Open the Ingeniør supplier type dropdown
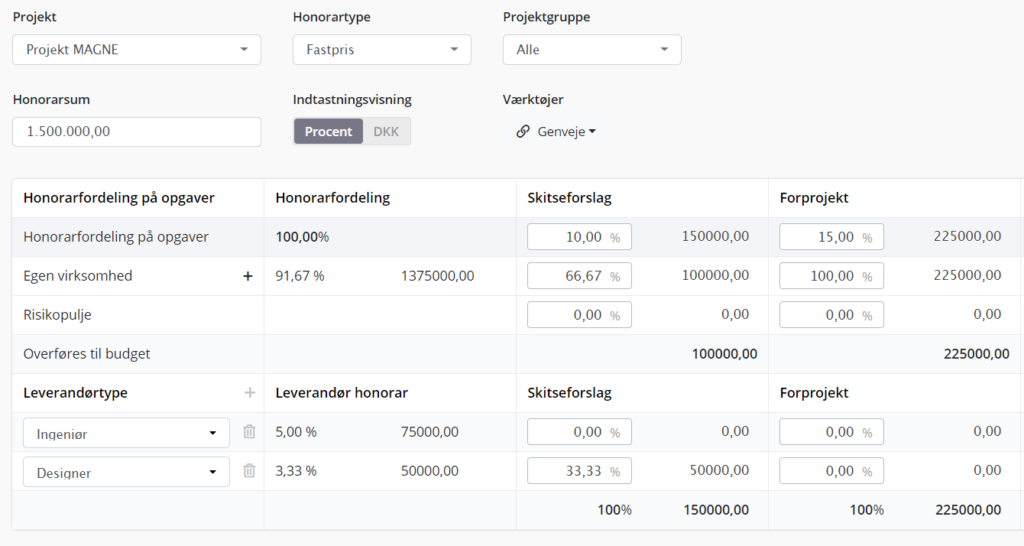The image size is (1024, 546). [x=126, y=433]
